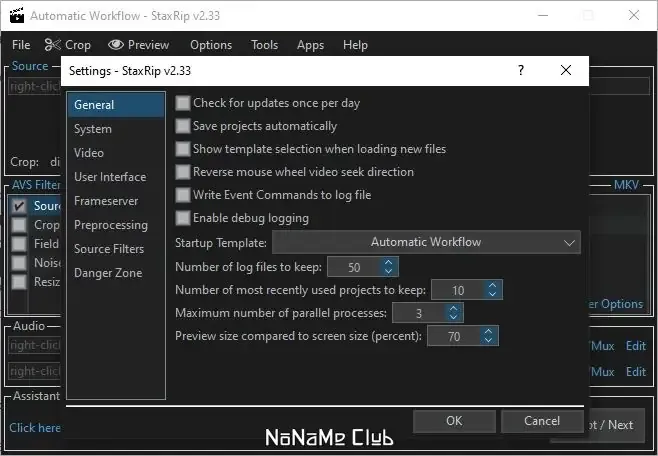Click the second audio track input field
The height and width of the screenshot is (456, 658).
[35, 371]
